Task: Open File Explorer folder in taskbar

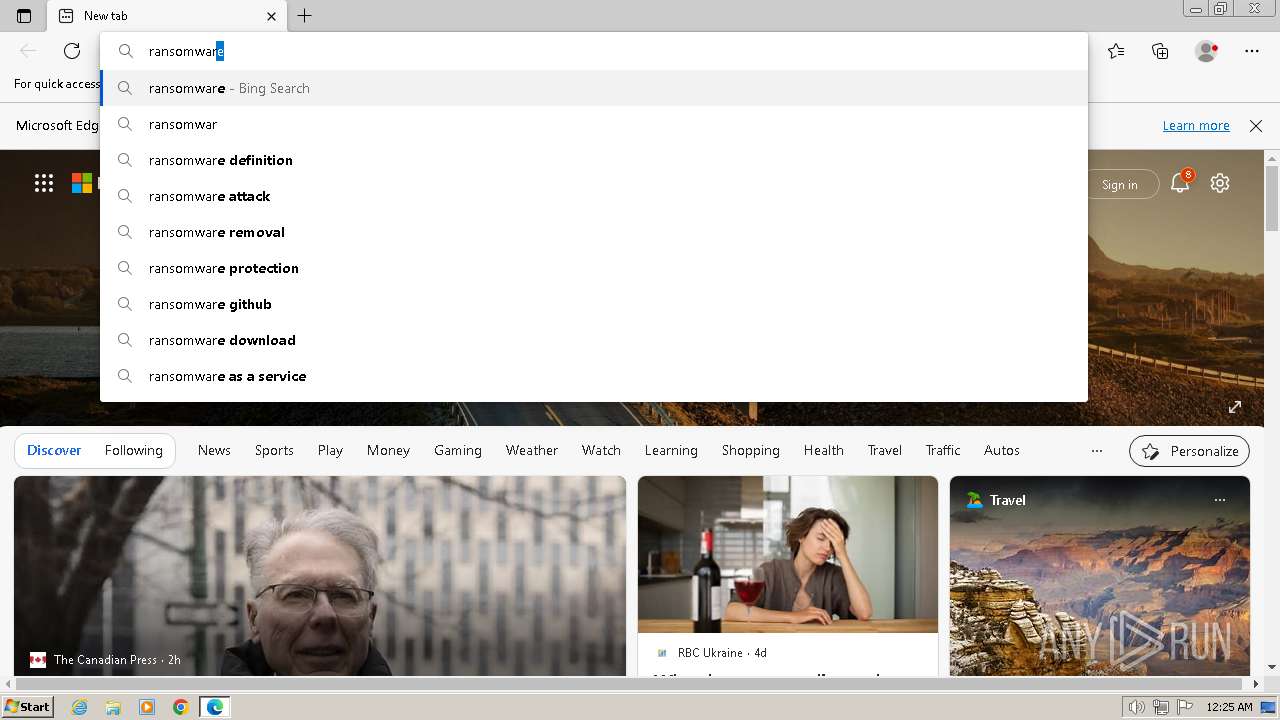Action: point(113,707)
